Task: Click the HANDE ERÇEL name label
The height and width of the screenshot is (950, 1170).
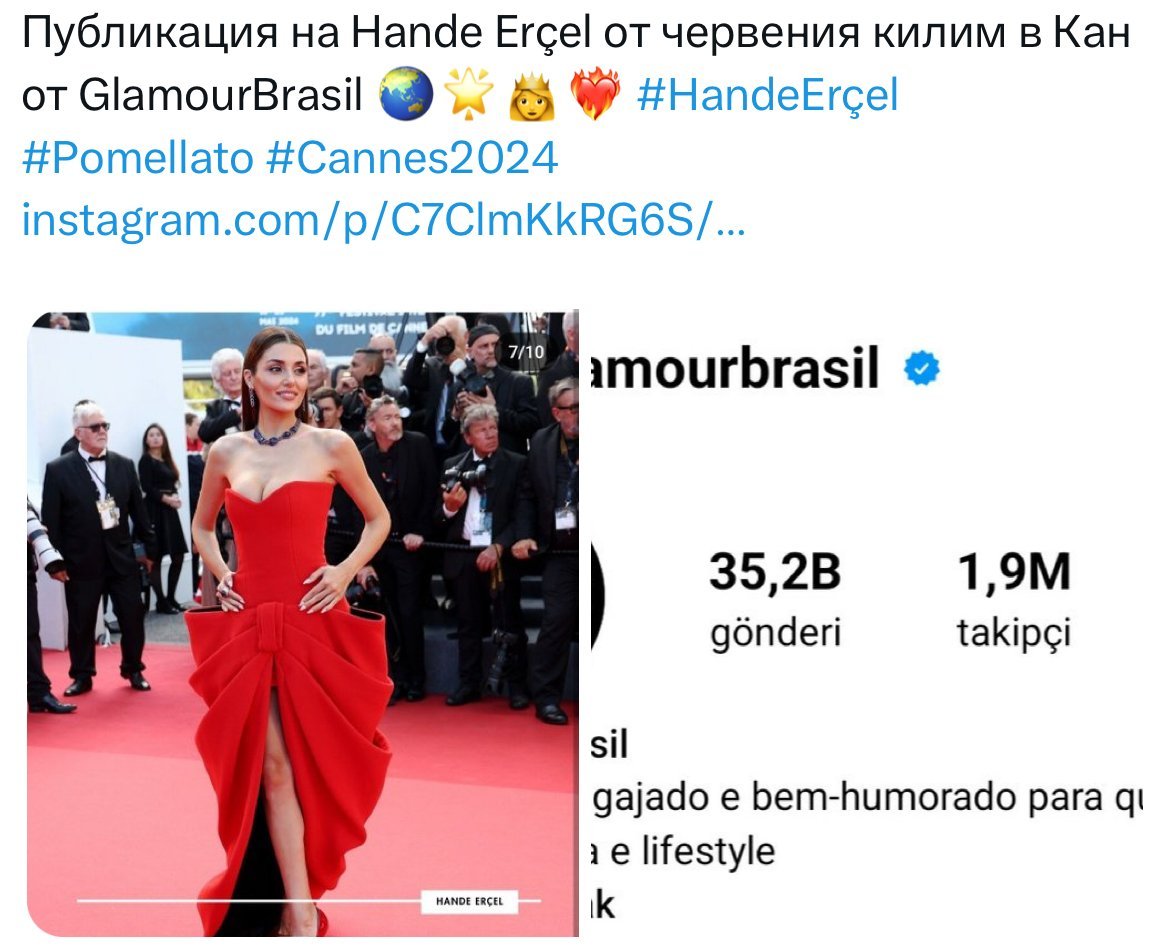Action: (x=469, y=901)
